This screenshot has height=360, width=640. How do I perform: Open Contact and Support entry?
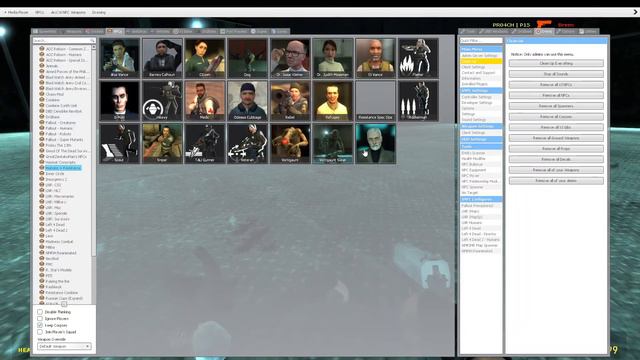(x=481, y=73)
